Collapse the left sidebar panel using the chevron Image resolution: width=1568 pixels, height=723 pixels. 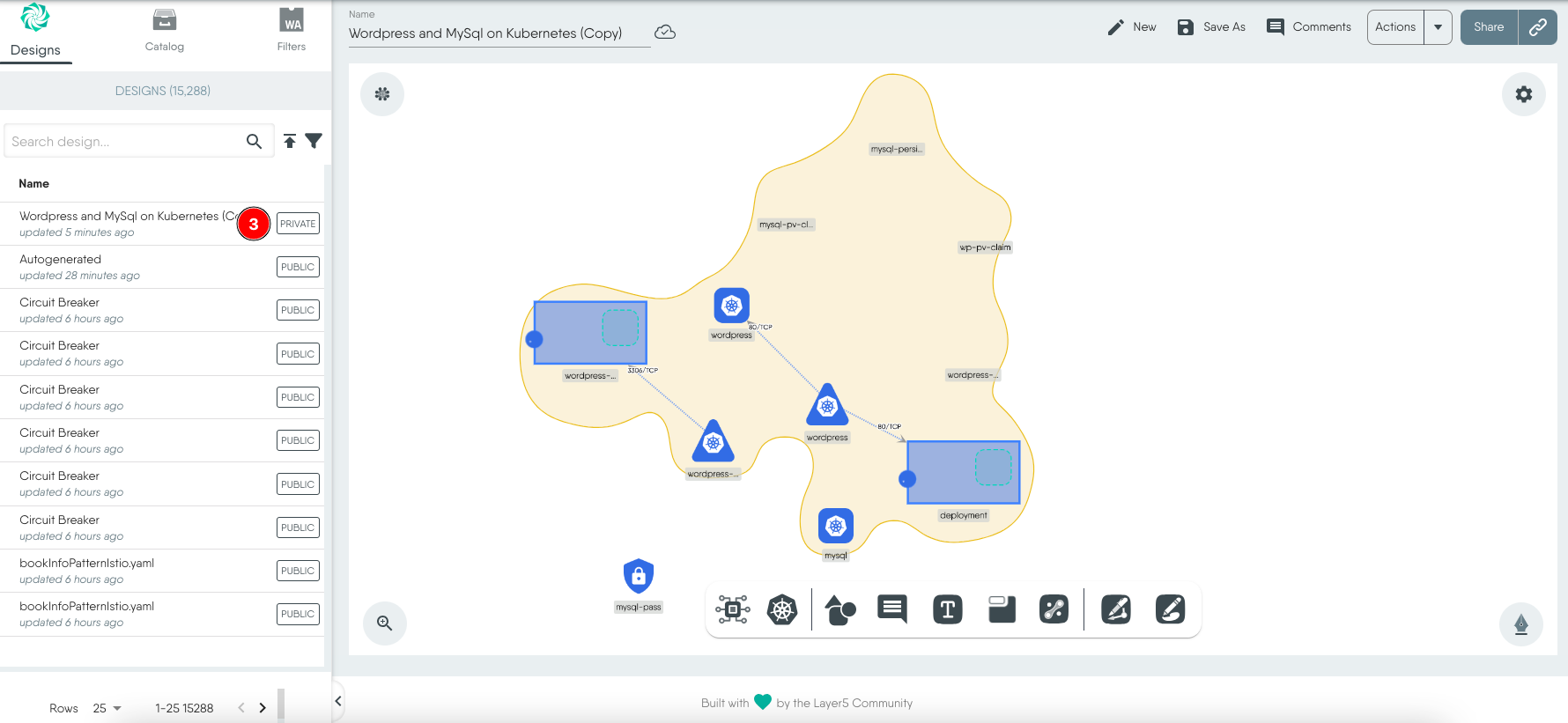coord(338,701)
